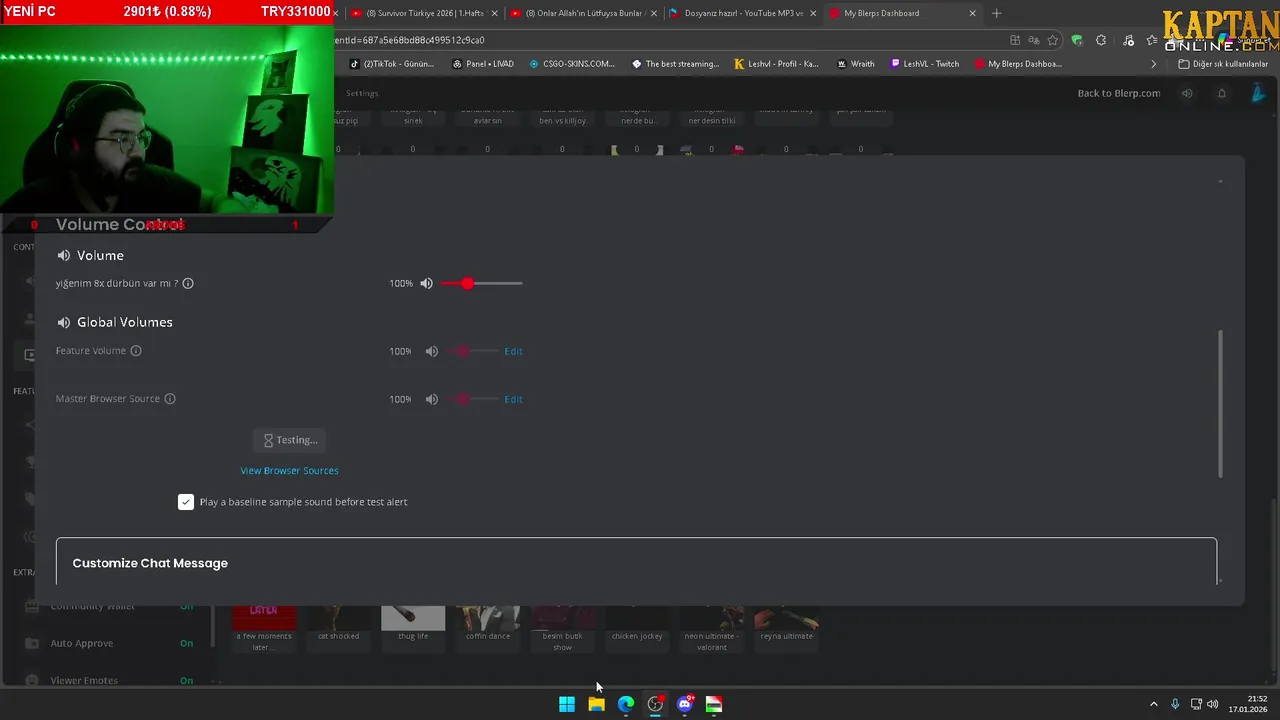Show hidden system tray icons
The height and width of the screenshot is (720, 1280).
click(x=1153, y=704)
